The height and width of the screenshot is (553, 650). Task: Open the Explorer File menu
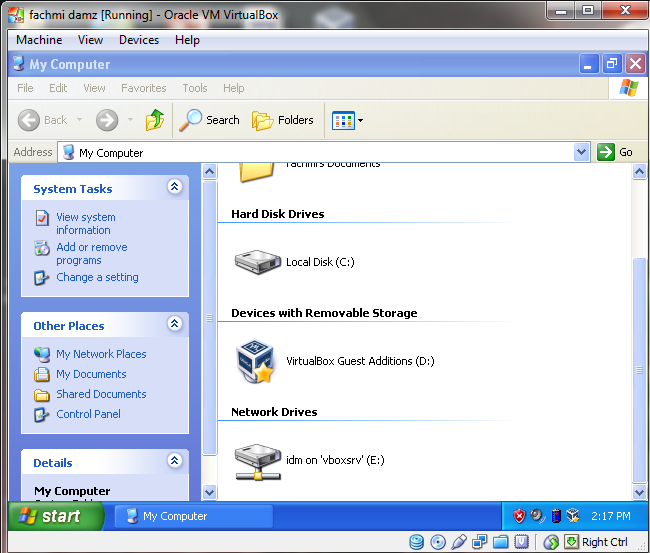(x=25, y=88)
